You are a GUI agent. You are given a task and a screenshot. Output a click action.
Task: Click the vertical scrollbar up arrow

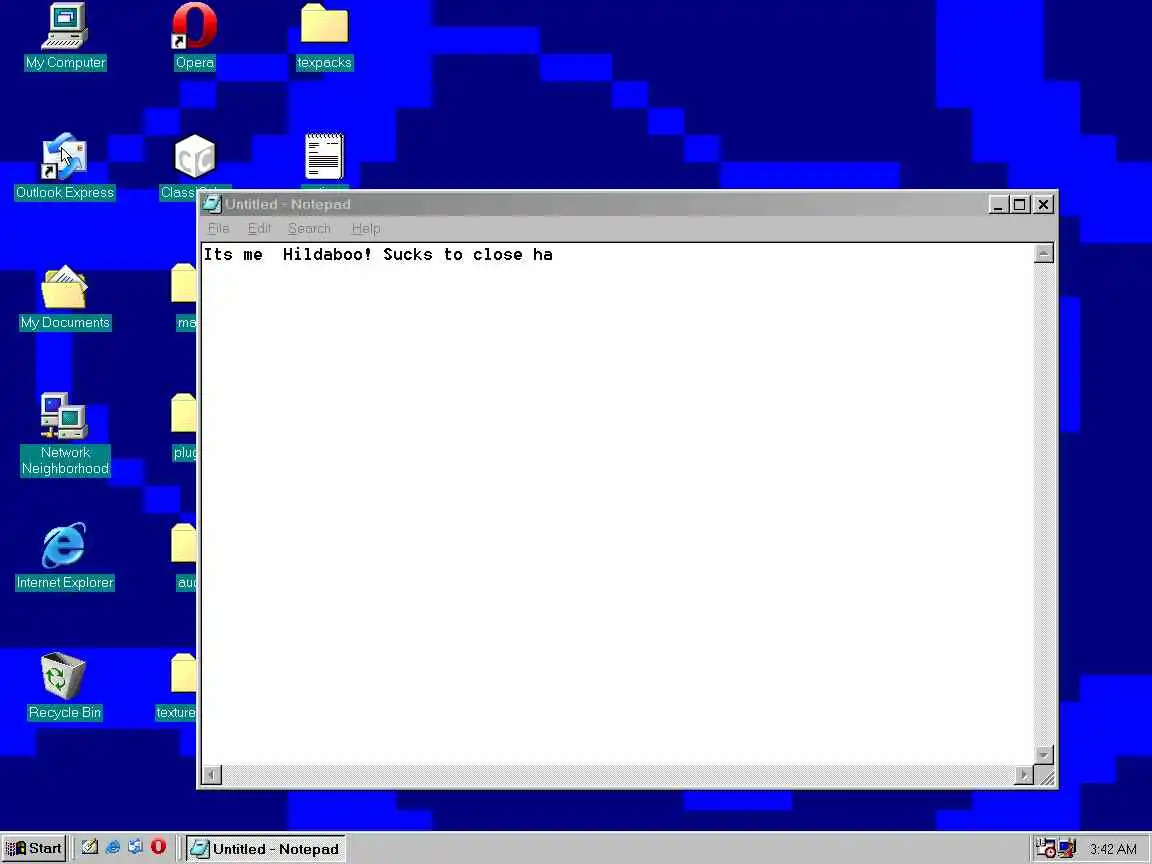[1044, 253]
